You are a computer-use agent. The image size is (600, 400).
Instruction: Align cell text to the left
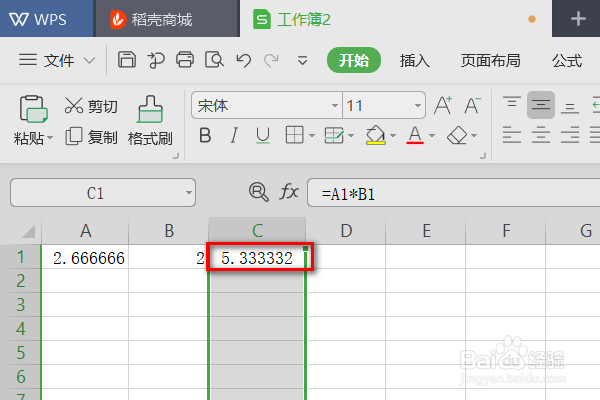512,135
